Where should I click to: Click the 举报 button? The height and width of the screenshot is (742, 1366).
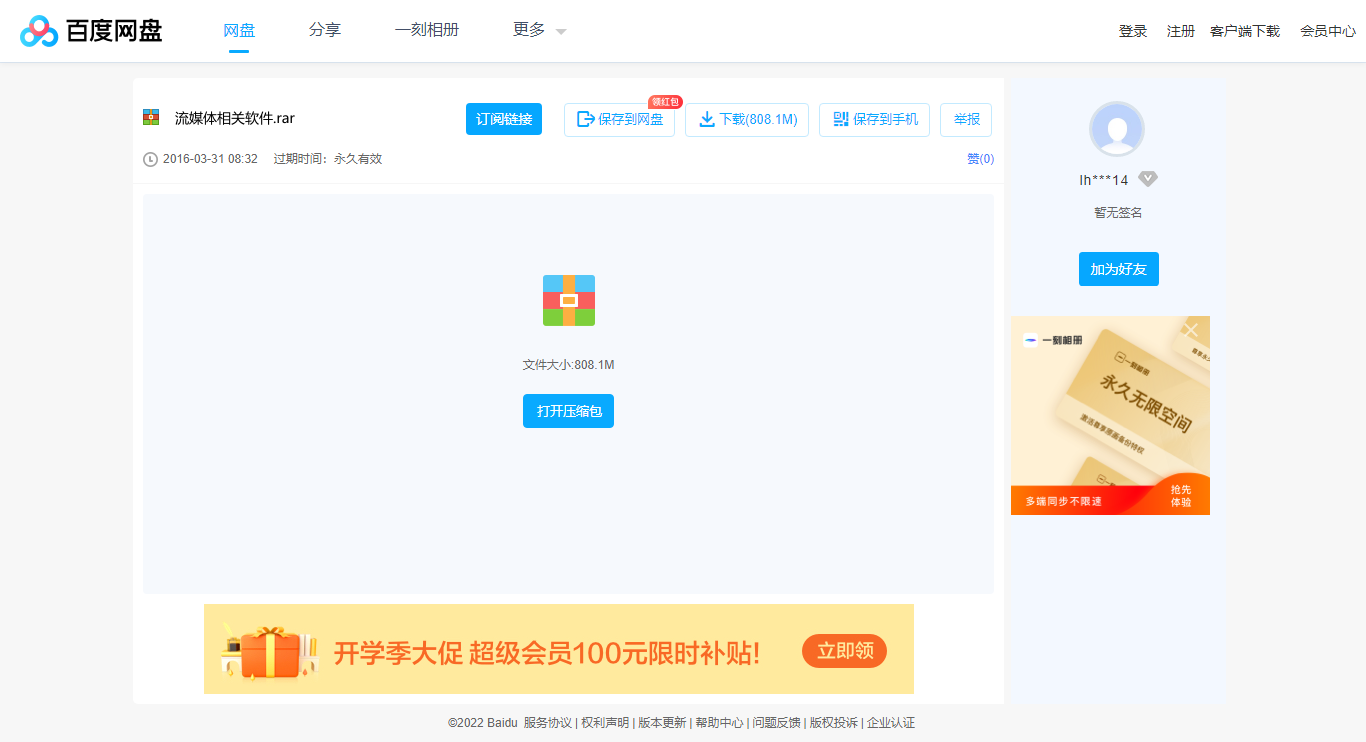(x=965, y=119)
